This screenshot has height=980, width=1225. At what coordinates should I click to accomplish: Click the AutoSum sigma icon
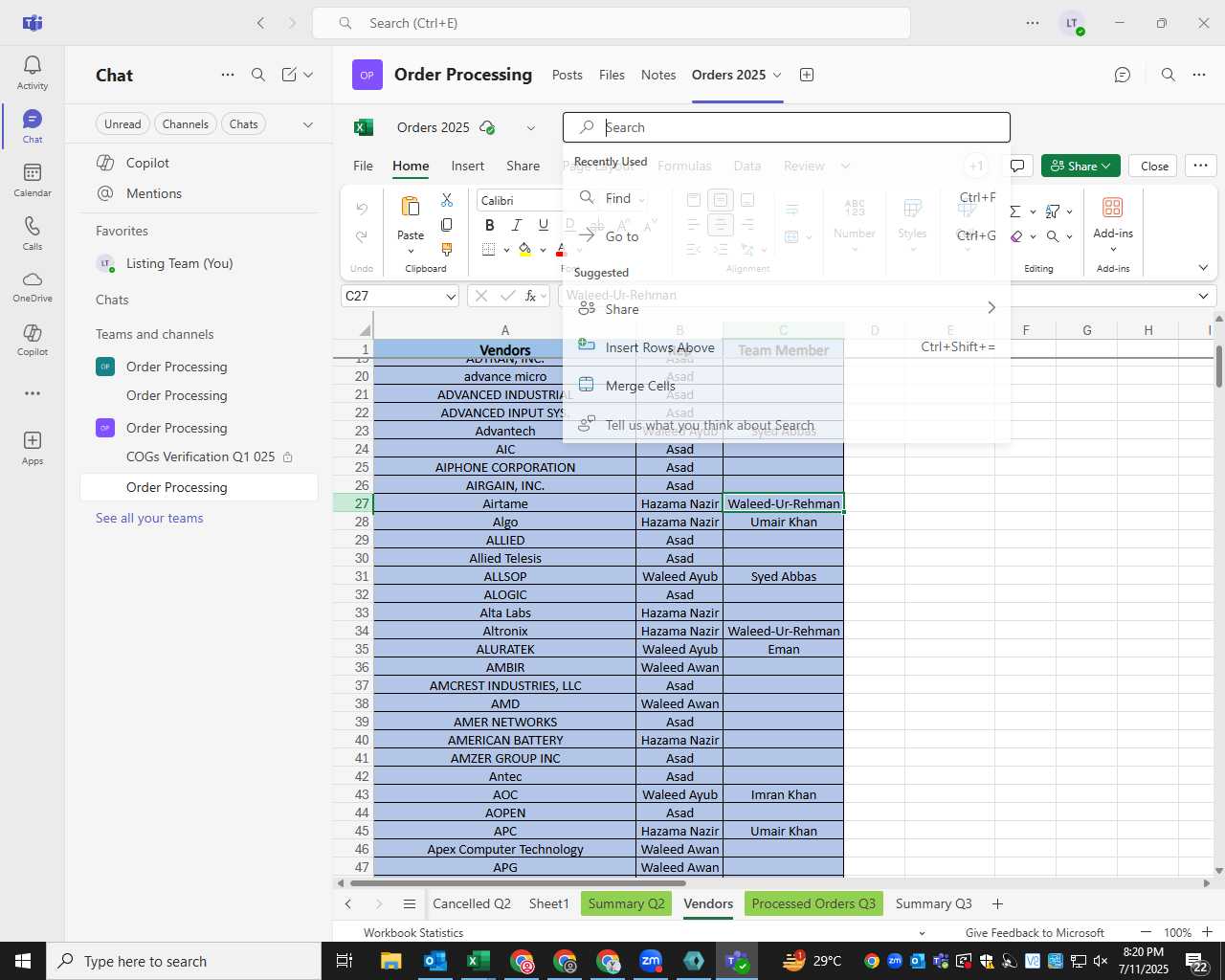click(1015, 212)
